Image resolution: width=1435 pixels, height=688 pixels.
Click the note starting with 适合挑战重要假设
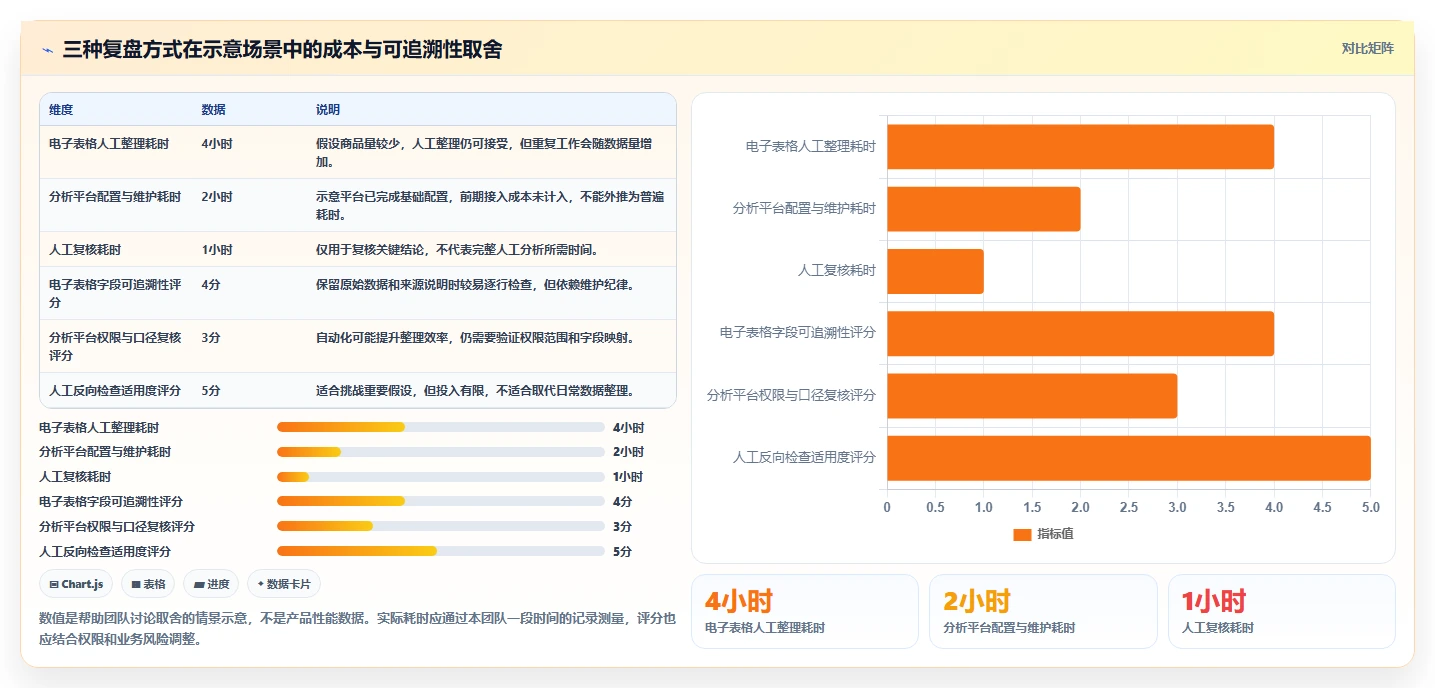pyautogui.click(x=475, y=390)
